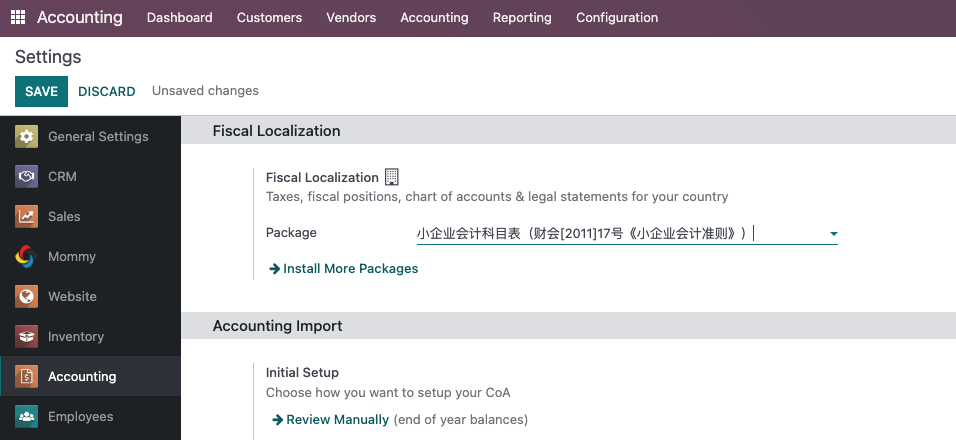The image size is (956, 440).
Task: Discard the unsaved changes
Action: tap(107, 91)
